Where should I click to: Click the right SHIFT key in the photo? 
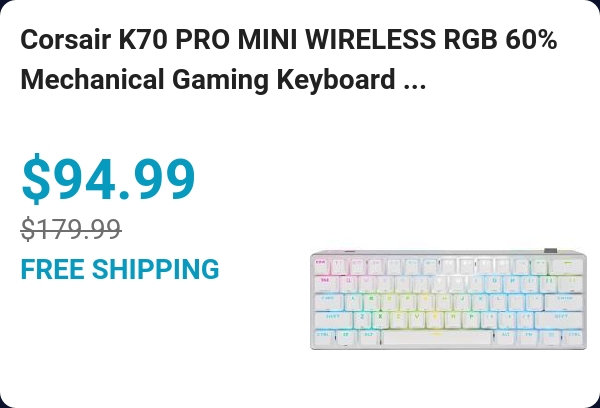[560, 318]
